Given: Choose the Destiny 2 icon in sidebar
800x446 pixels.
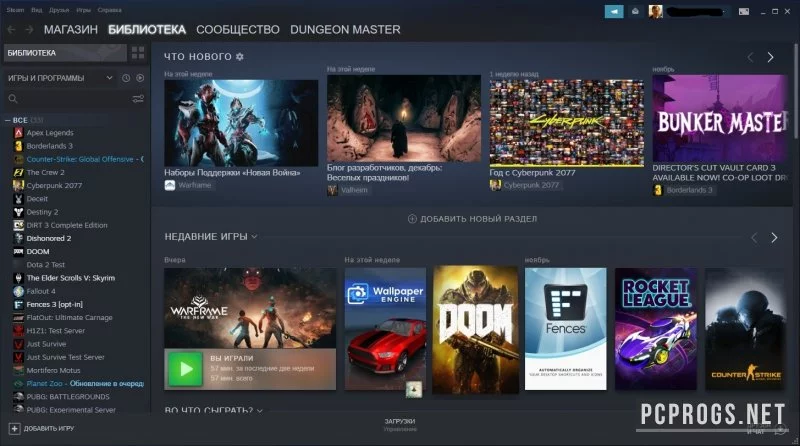Looking at the screenshot, I should (18, 212).
